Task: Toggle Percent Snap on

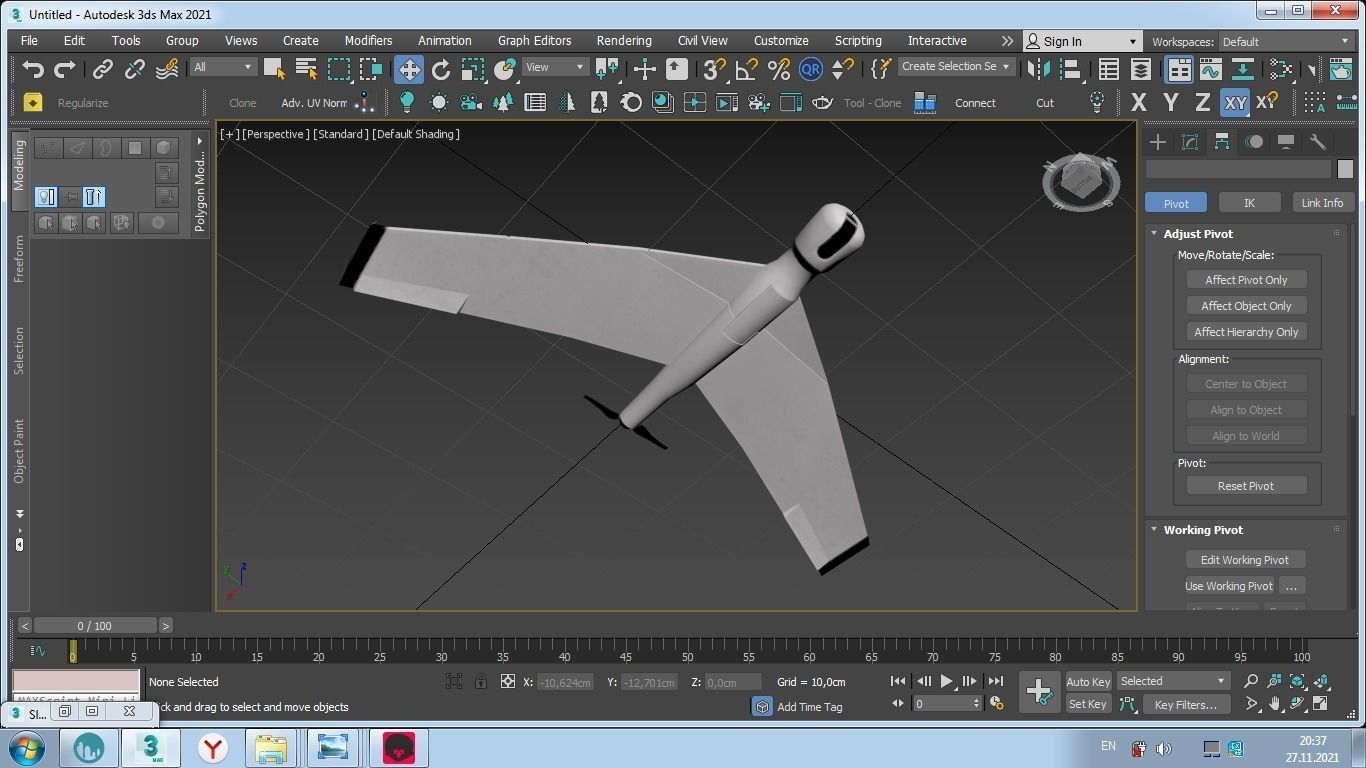Action: [x=778, y=69]
